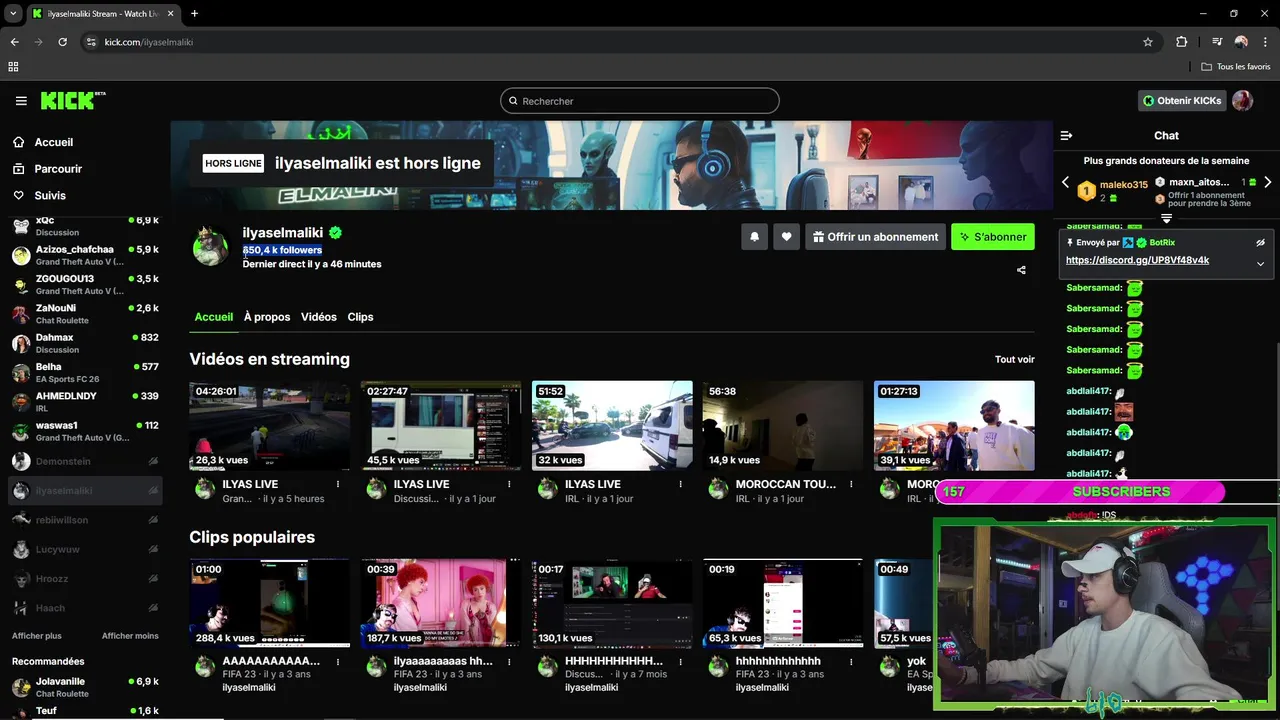Viewport: 1280px width, 720px height.
Task: Open options for the HHHHHHHHHHH... clip
Action: coord(681,661)
